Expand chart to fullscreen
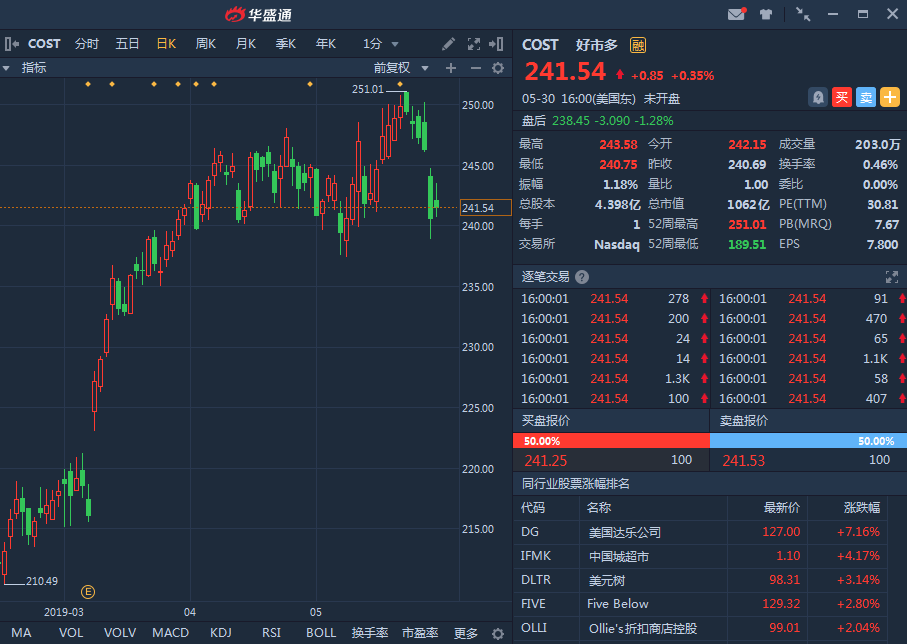Image resolution: width=907 pixels, height=644 pixels. (x=474, y=44)
